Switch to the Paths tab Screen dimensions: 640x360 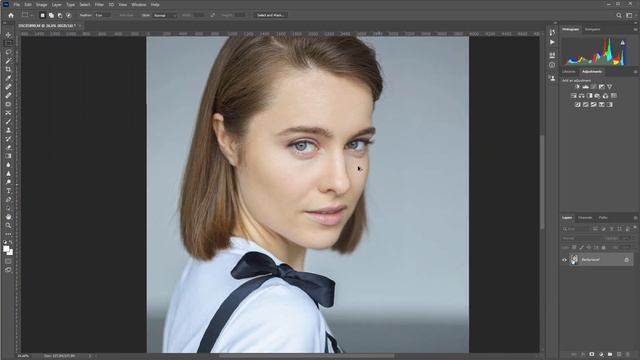[603, 218]
